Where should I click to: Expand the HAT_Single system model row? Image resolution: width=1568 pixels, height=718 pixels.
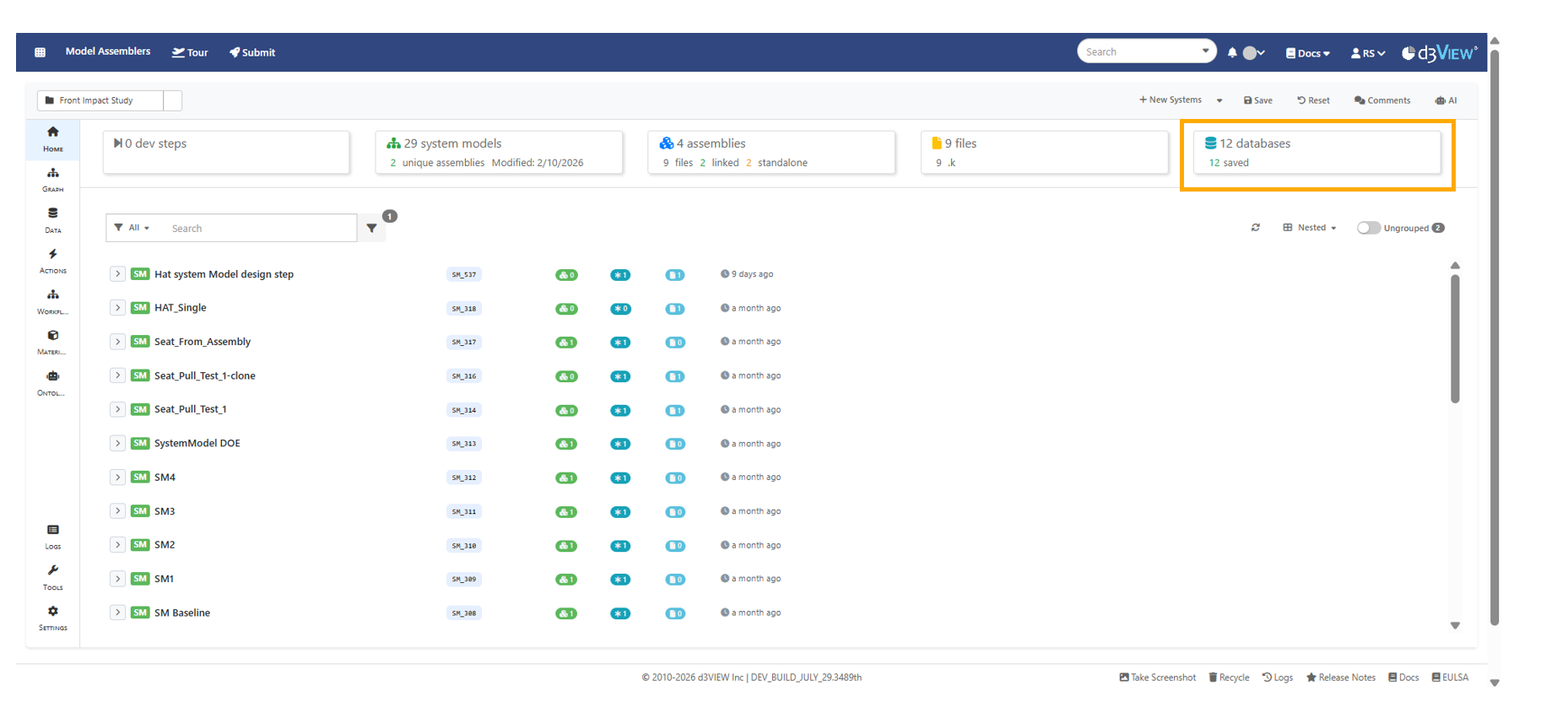point(117,308)
